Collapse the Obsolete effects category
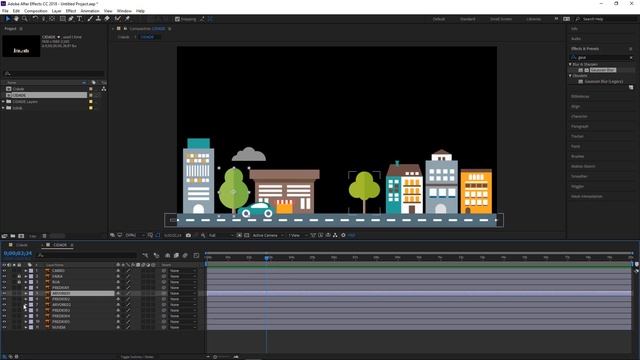The image size is (640, 360). pos(570,76)
